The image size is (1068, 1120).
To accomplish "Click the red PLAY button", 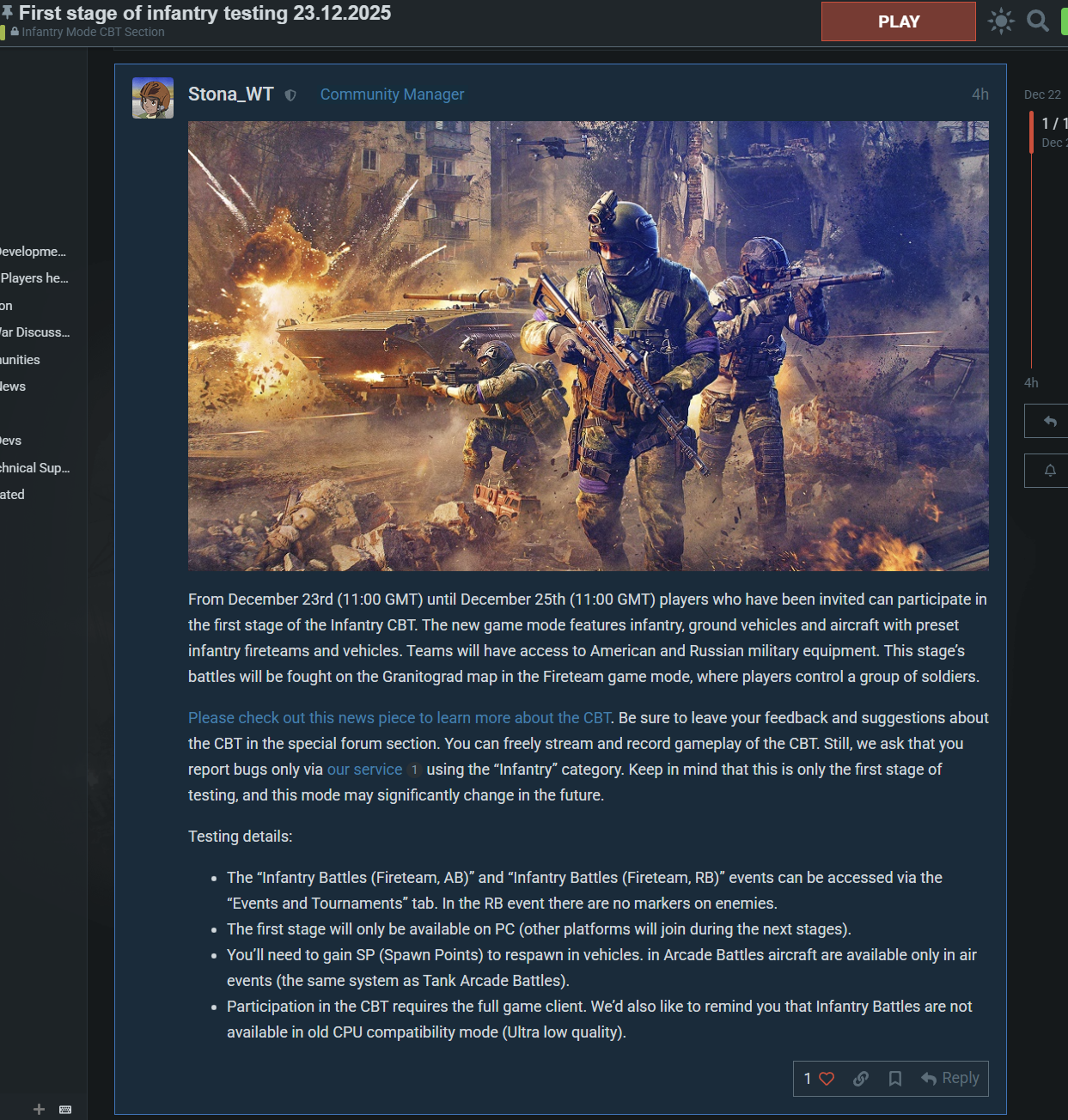I will point(898,21).
